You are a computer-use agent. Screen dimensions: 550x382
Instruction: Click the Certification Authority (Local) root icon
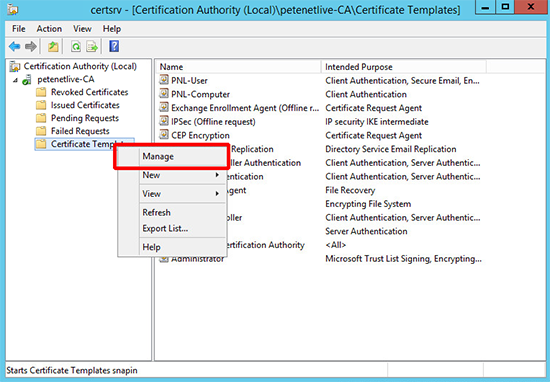14,66
